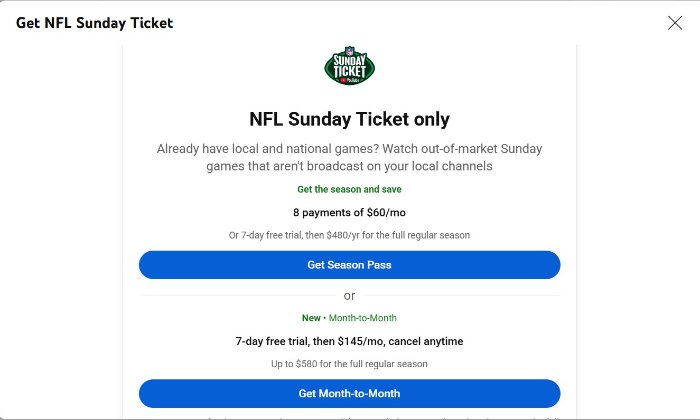Select the "NFL Sunday Ticket only" heading

[x=349, y=120]
